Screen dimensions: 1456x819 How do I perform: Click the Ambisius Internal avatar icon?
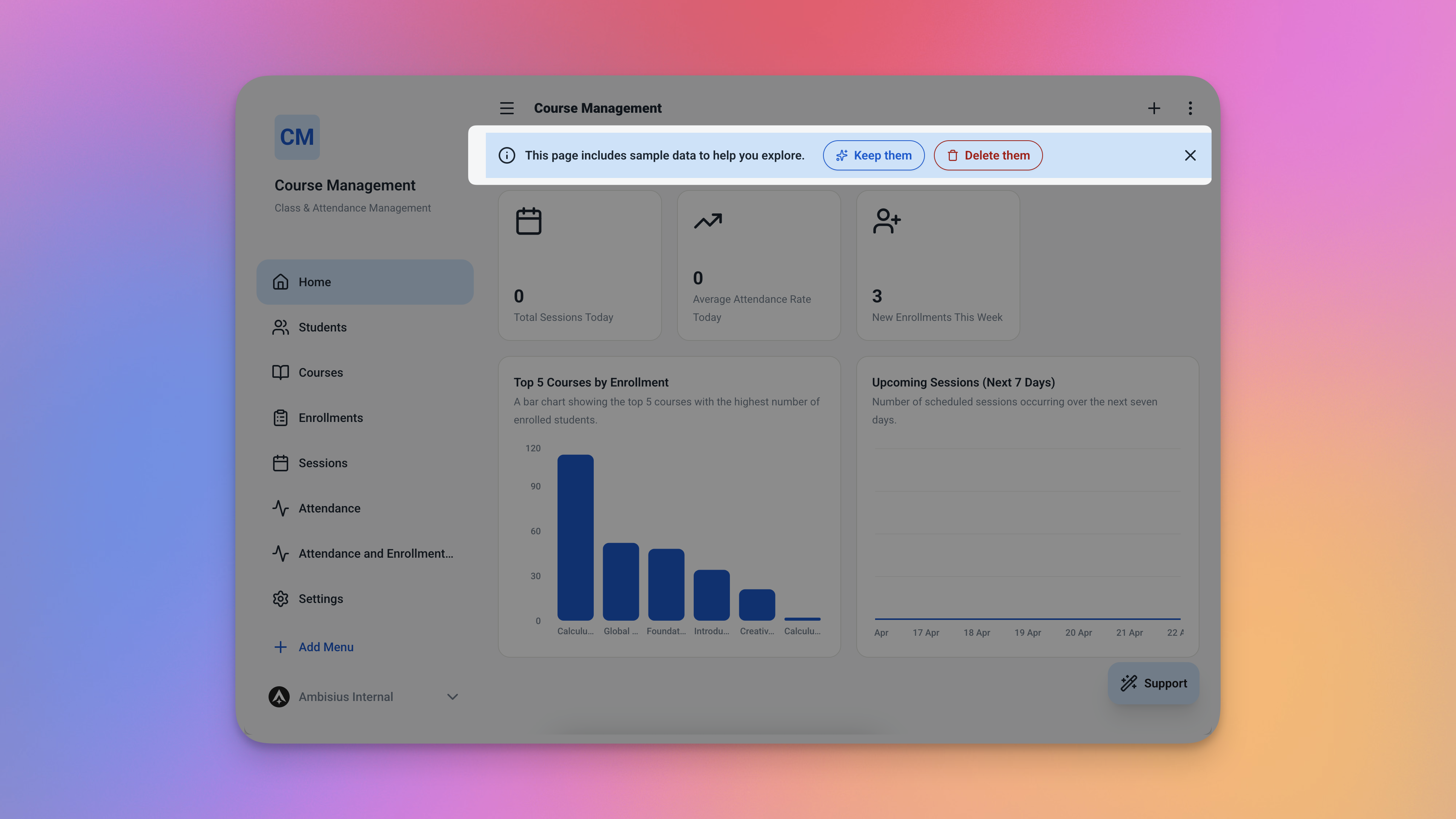click(x=279, y=696)
